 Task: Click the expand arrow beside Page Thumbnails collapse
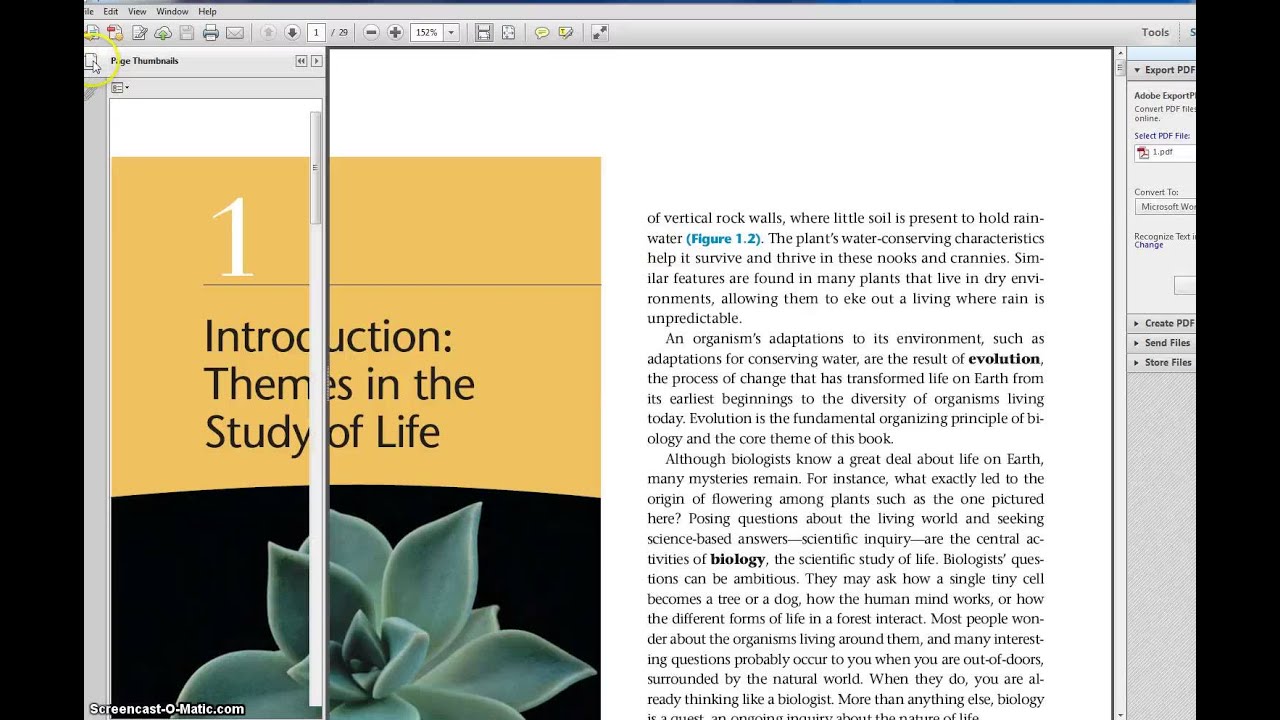pyautogui.click(x=316, y=61)
